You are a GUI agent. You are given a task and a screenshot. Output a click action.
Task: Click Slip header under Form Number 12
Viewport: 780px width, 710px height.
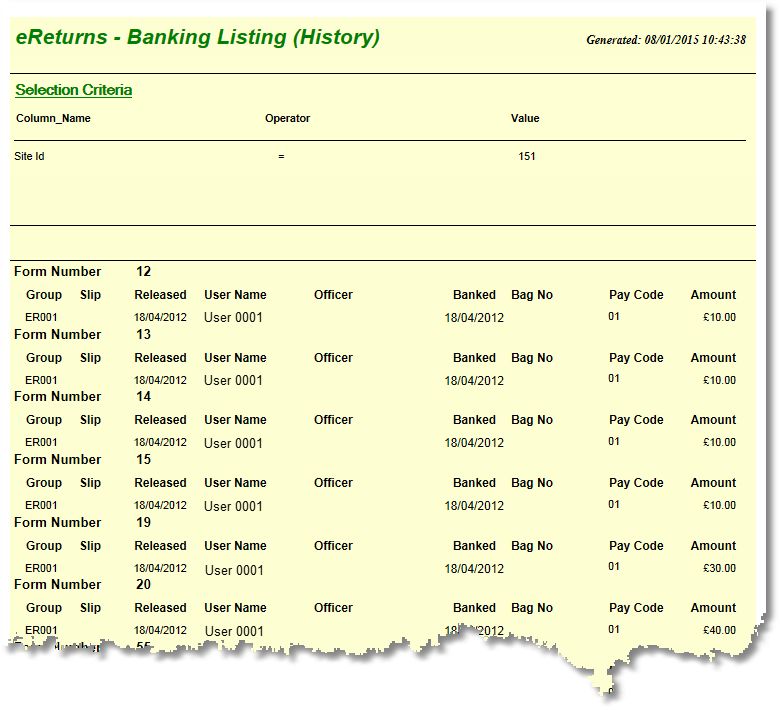[91, 295]
